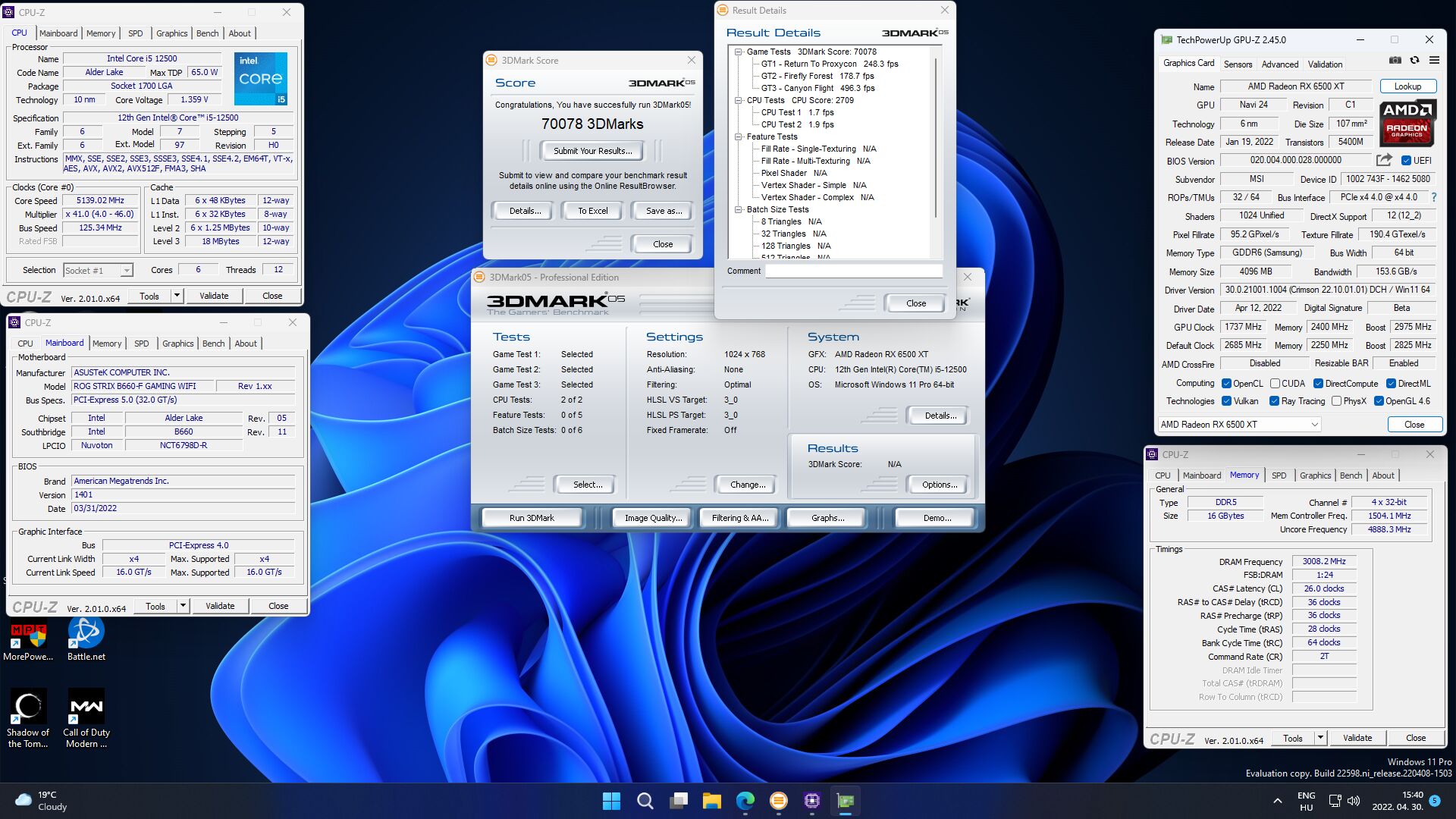Open notification center badge
Screen dimensions: 1456x819
(x=1435, y=801)
